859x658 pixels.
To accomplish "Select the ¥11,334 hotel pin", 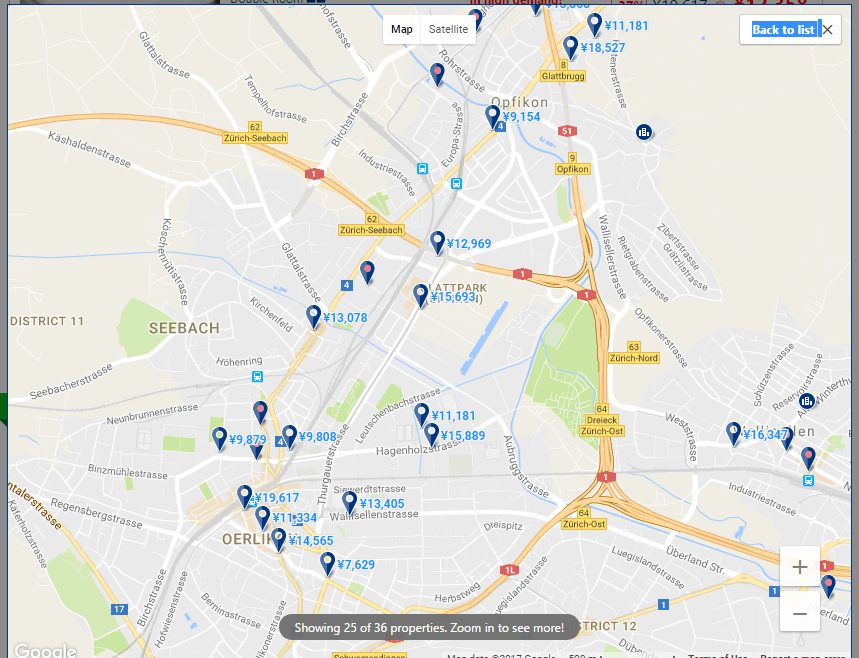I will tap(263, 518).
